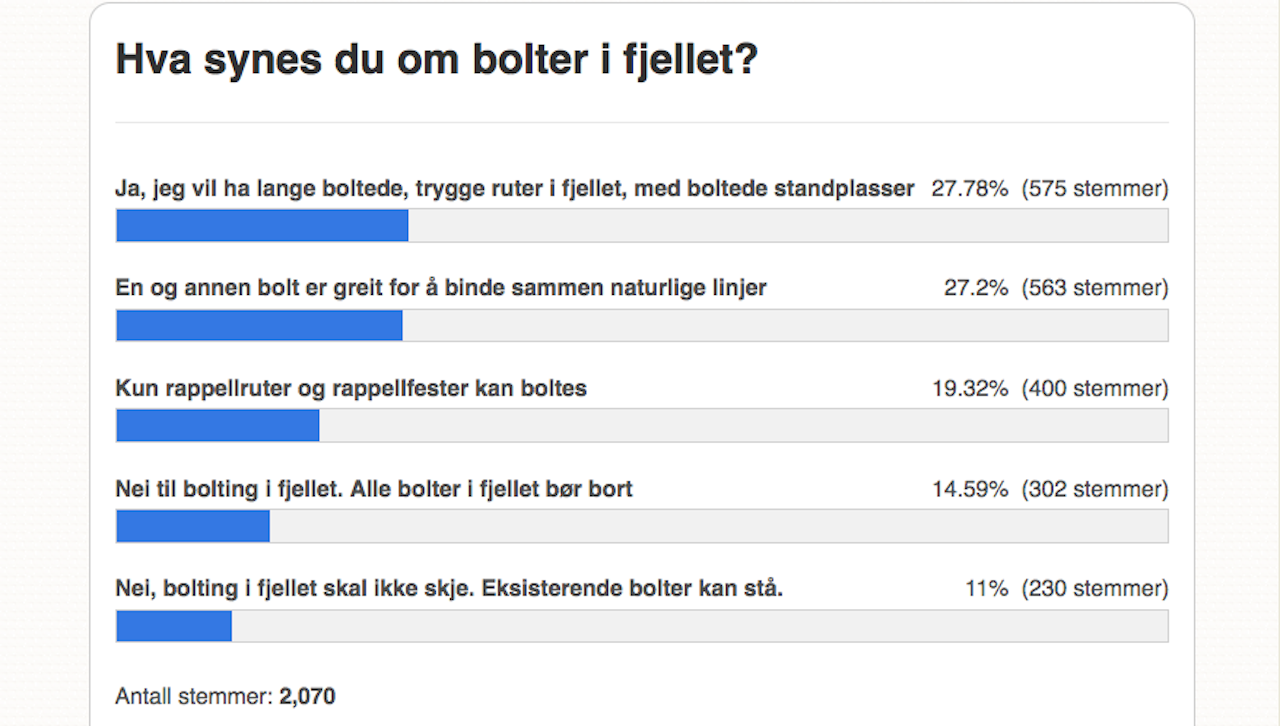Click the "19.32%" percentage value

coord(969,388)
